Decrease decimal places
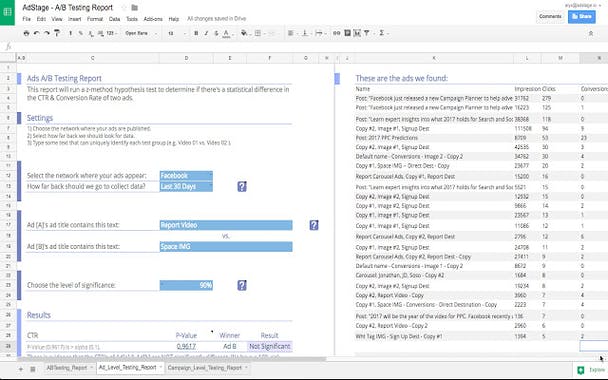608x380 pixels. coord(91,33)
